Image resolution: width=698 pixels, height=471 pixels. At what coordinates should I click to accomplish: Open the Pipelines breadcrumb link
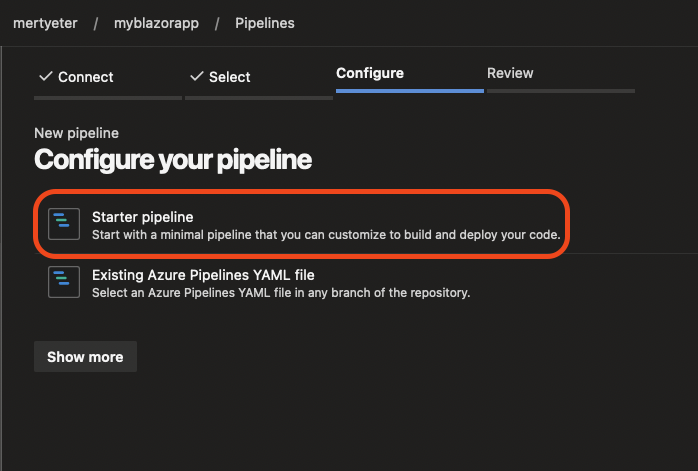click(x=265, y=23)
